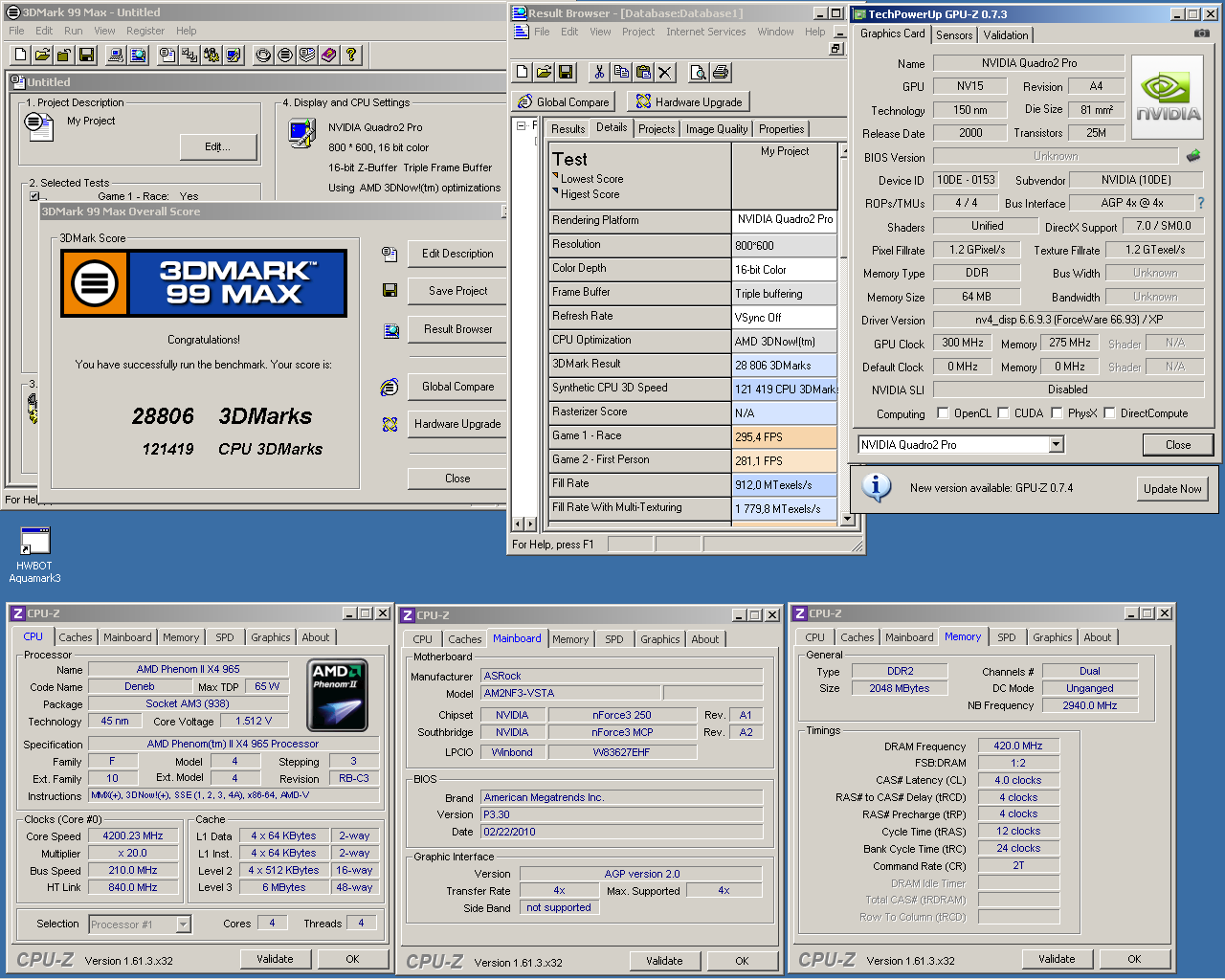Click the Close button in GPU-Z
The height and width of the screenshot is (980, 1225).
(1178, 445)
